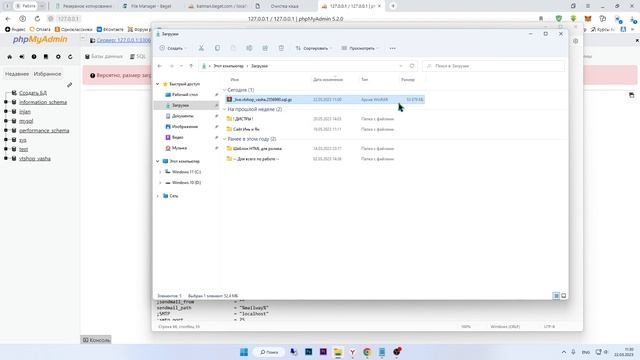The width and height of the screenshot is (640, 360).
Task: Go up one folder level in Explorer
Action: pos(191,66)
